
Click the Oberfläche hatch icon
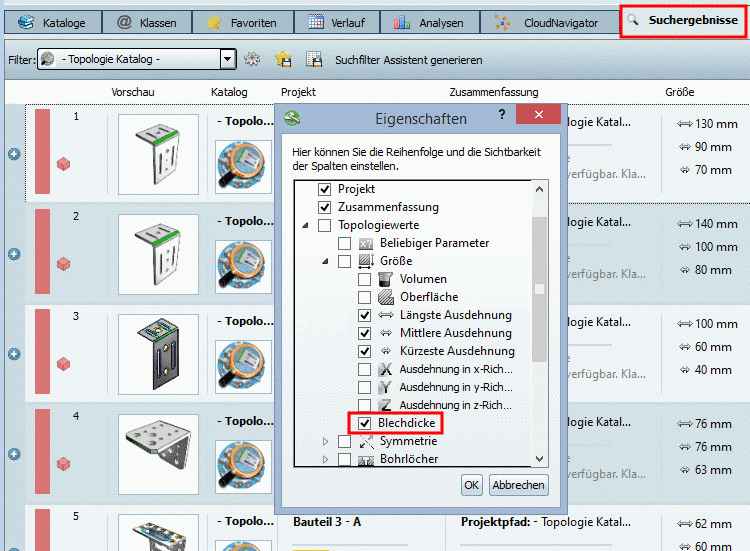[386, 297]
